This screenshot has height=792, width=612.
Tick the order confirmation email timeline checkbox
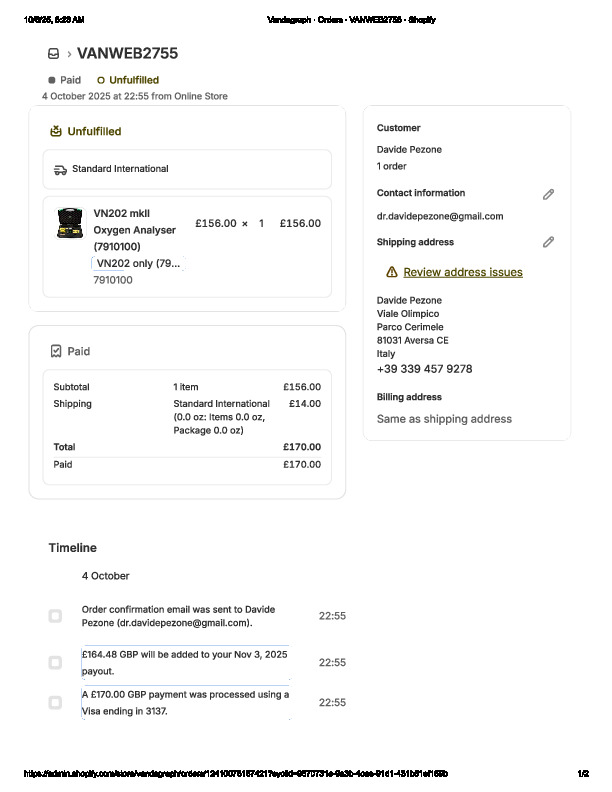[x=55, y=616]
